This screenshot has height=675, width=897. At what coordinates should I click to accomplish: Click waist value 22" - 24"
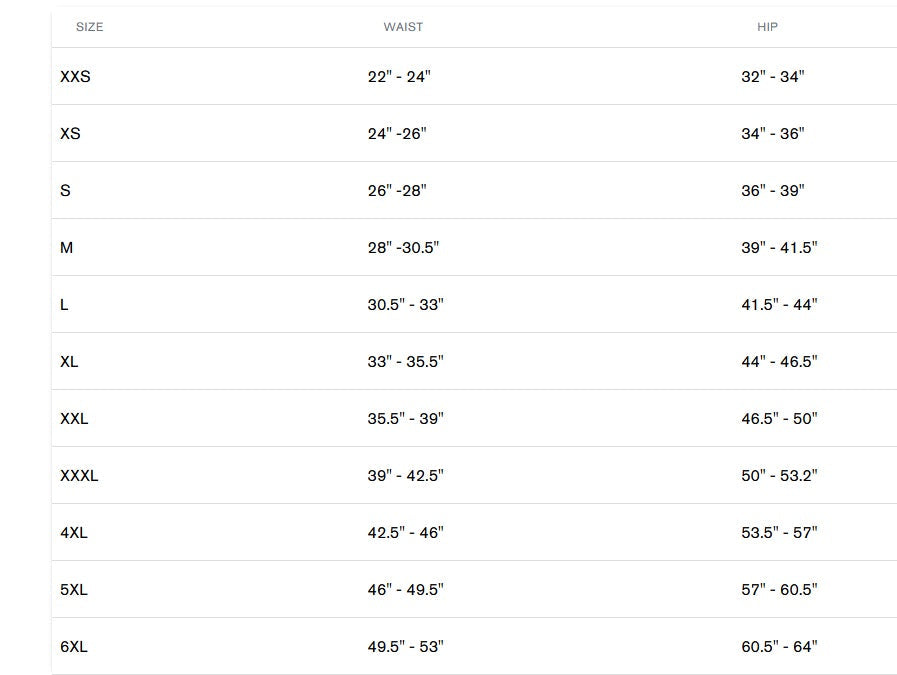tap(399, 76)
